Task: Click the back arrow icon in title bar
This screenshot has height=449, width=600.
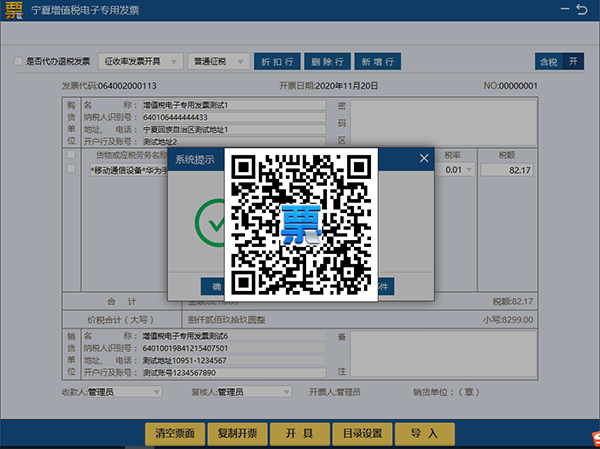Action: tap(582, 9)
